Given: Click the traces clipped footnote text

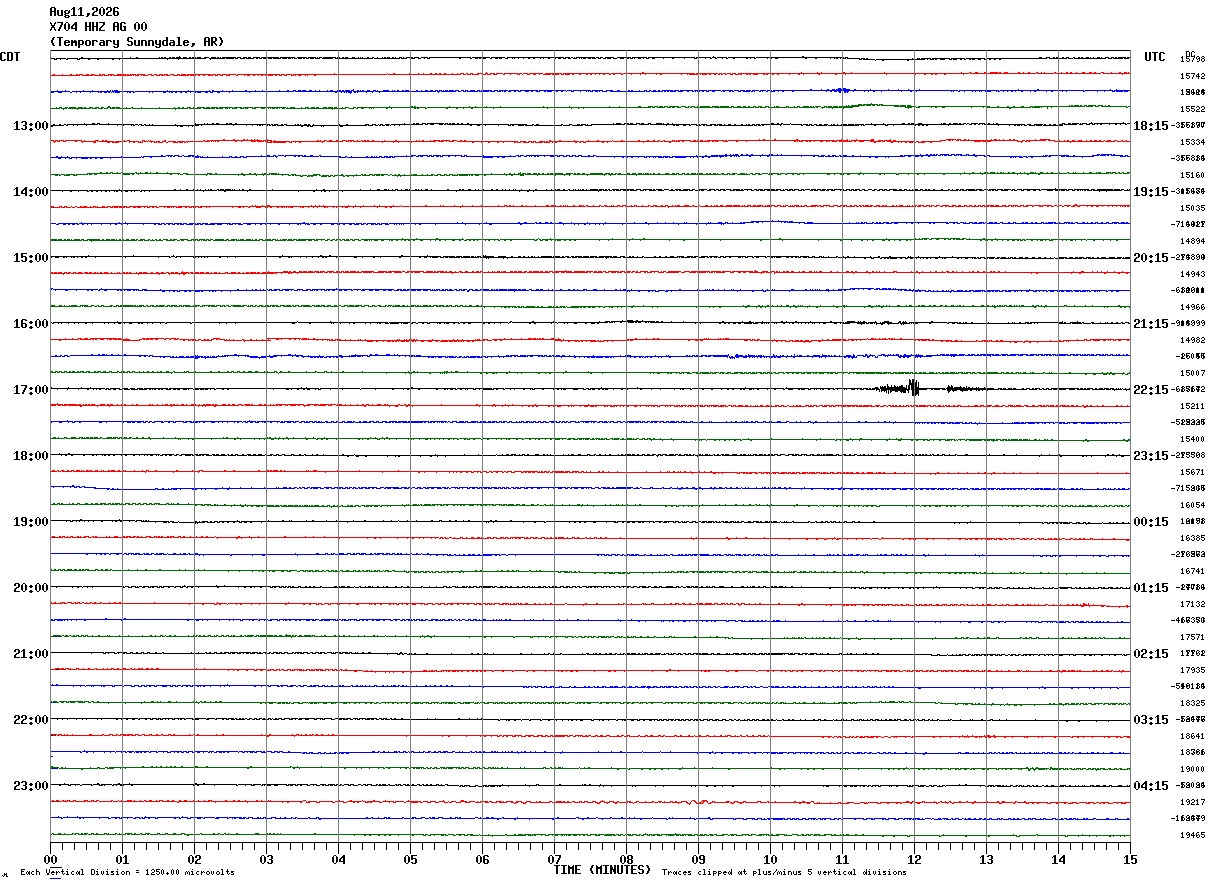Looking at the screenshot, I should point(784,873).
